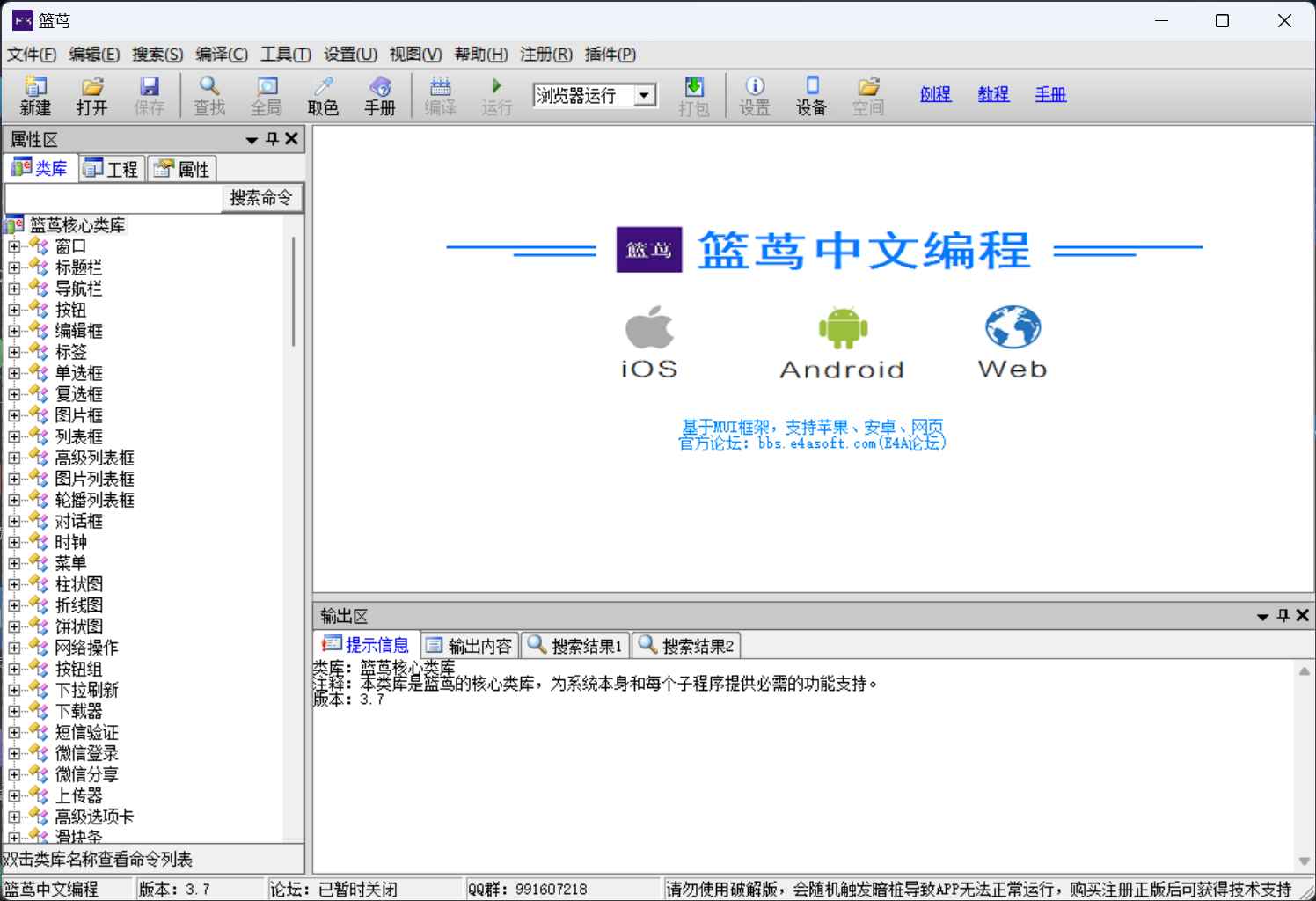
Task: Click the 搜索命令 button
Action: point(261,198)
